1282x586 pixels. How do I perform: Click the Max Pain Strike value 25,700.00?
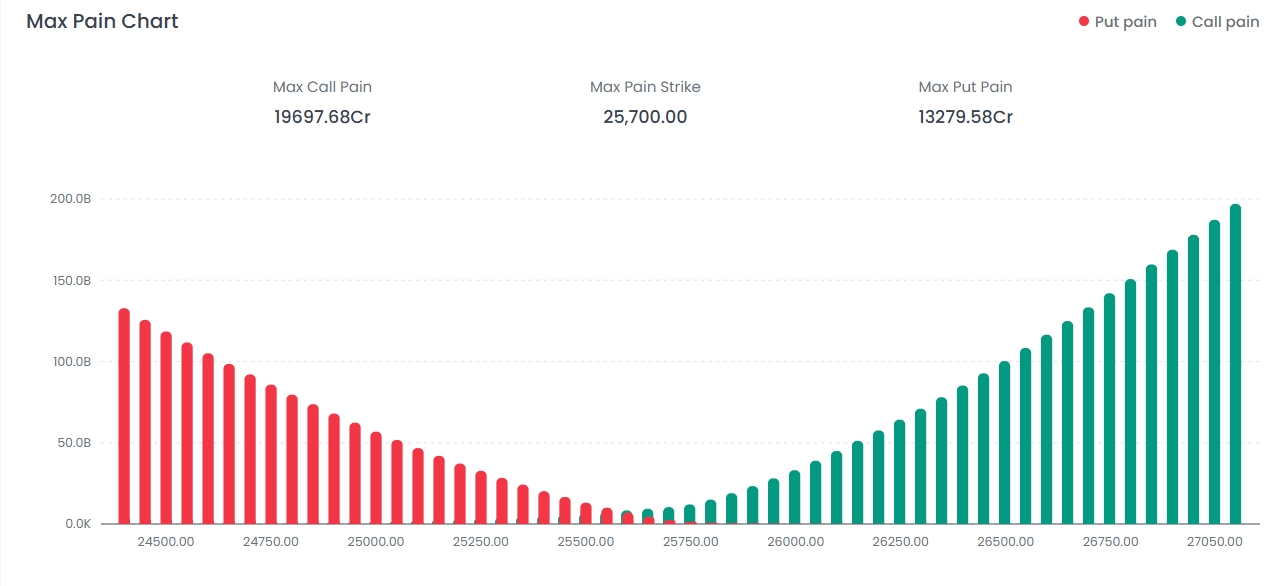click(x=645, y=117)
